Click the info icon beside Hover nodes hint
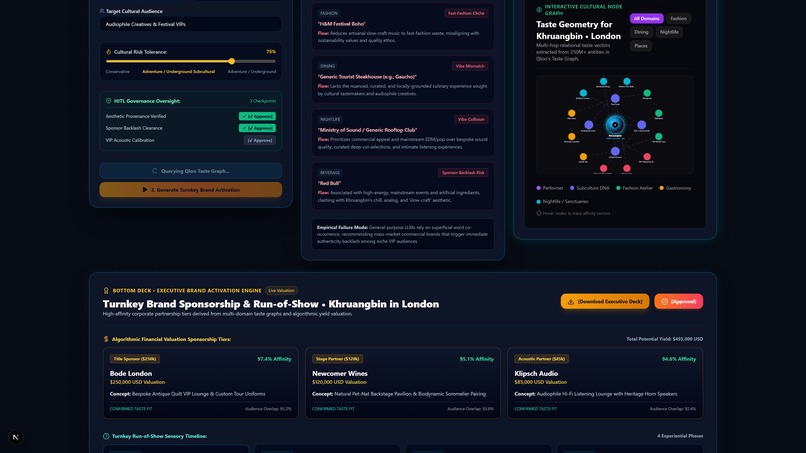This screenshot has height=453, width=806. [539, 213]
